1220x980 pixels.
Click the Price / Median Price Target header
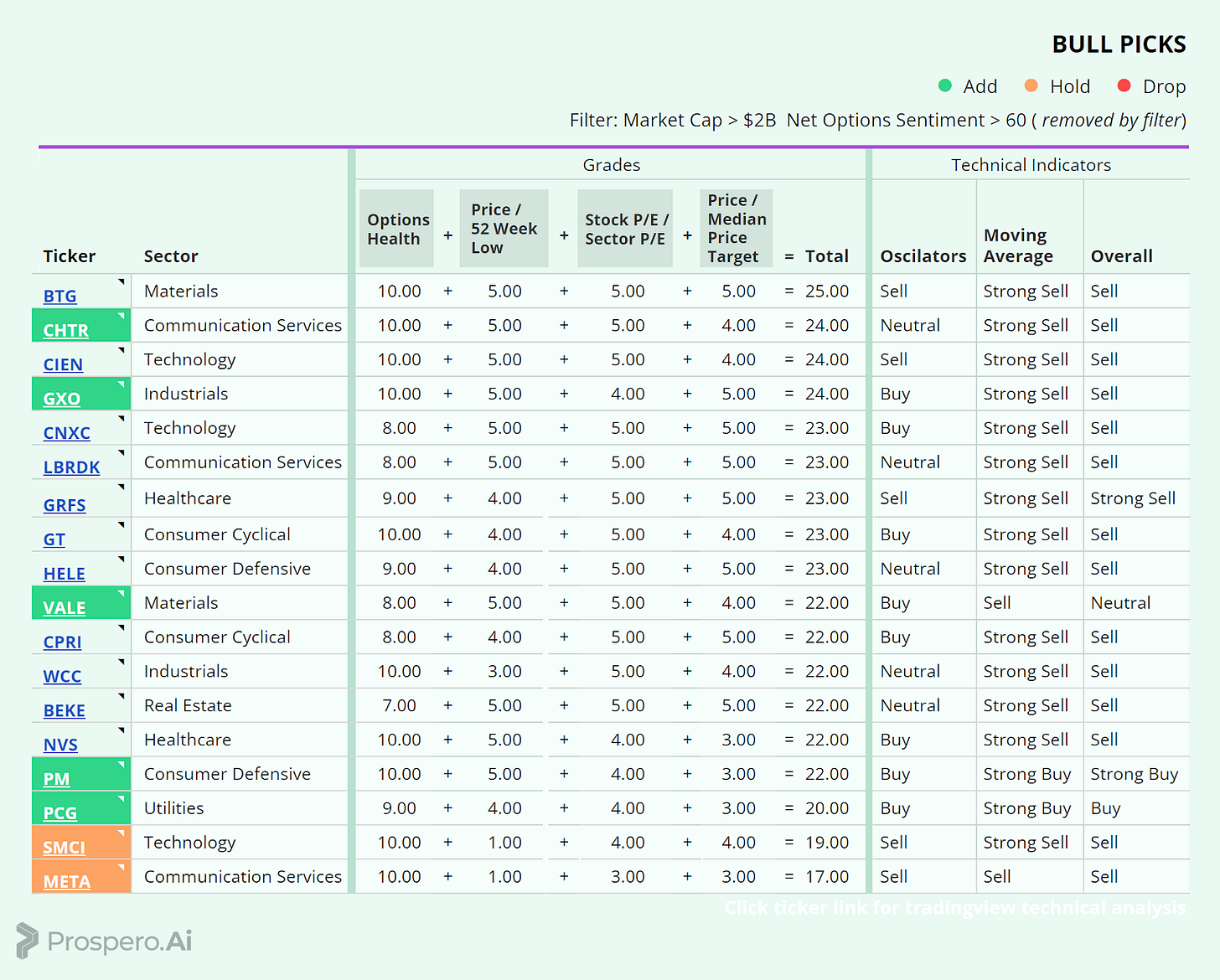(x=737, y=229)
